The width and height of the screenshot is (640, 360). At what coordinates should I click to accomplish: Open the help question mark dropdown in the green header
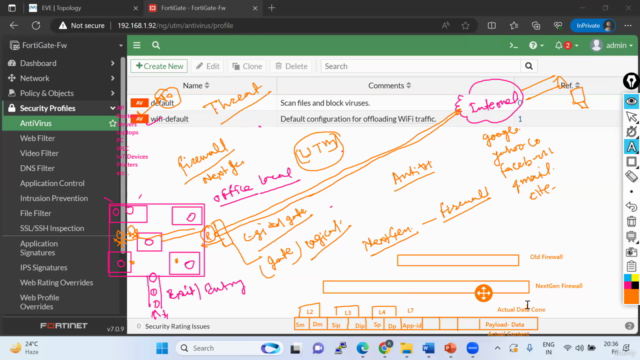pos(536,45)
